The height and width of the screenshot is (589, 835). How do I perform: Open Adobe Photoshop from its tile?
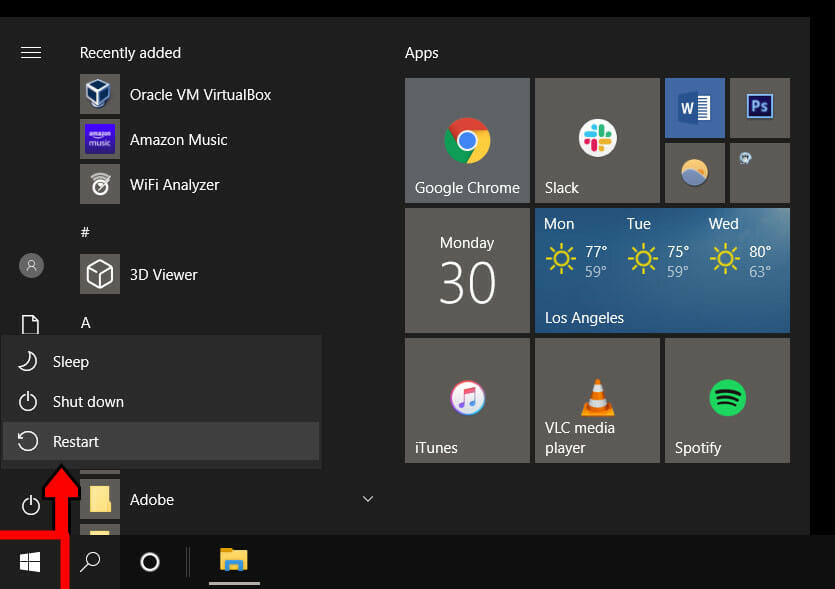tap(759, 107)
